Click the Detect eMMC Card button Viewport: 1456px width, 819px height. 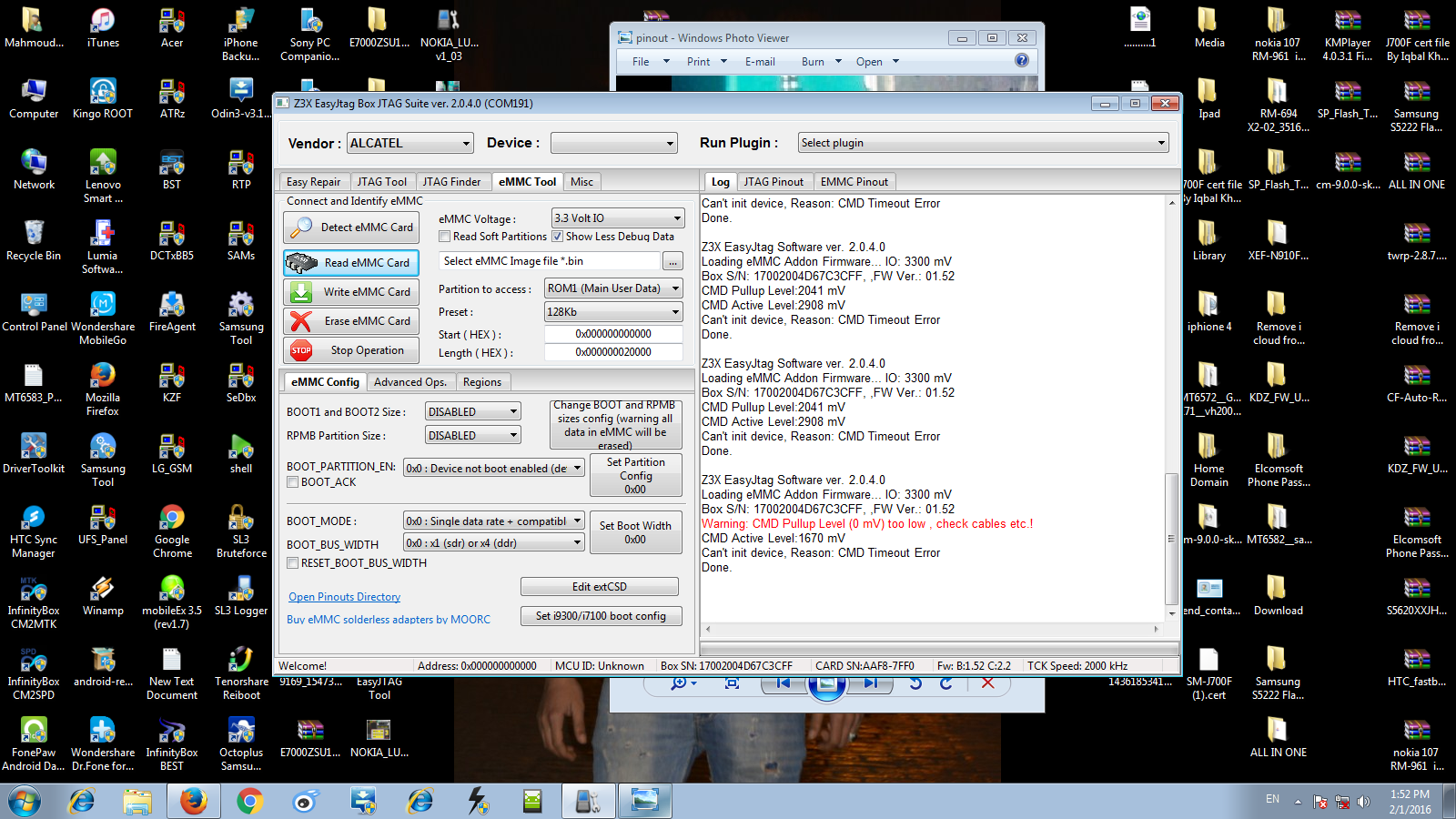pos(350,227)
